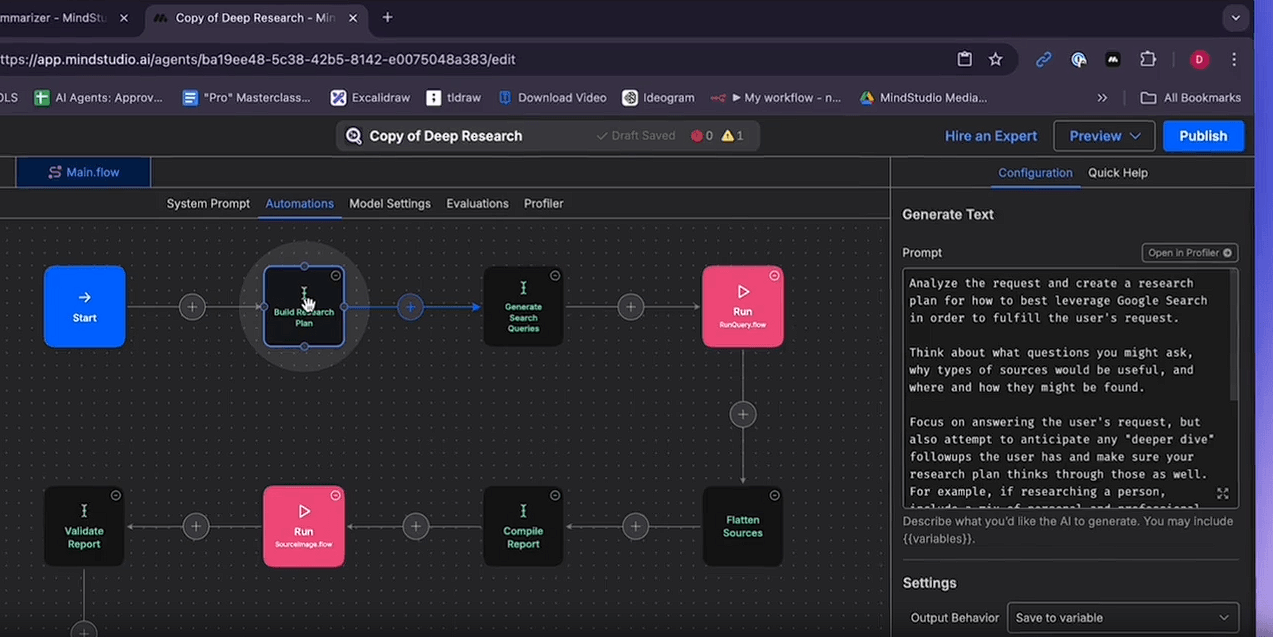Screen dimensions: 1273x637
Task: Open the Output Behavior dropdown
Action: click(1123, 618)
